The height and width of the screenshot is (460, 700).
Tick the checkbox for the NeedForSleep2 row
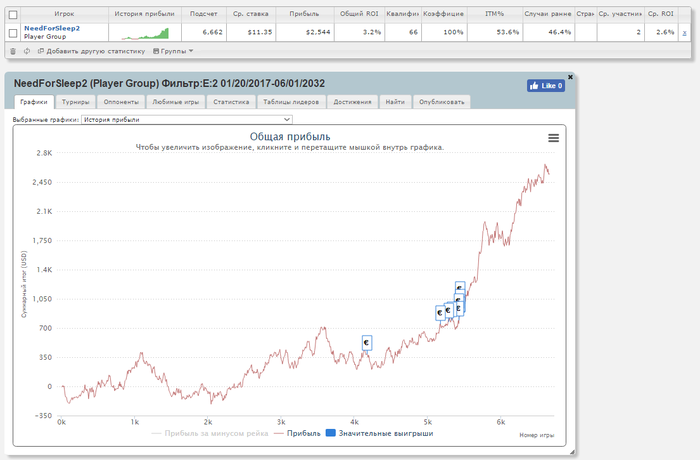[x=13, y=33]
